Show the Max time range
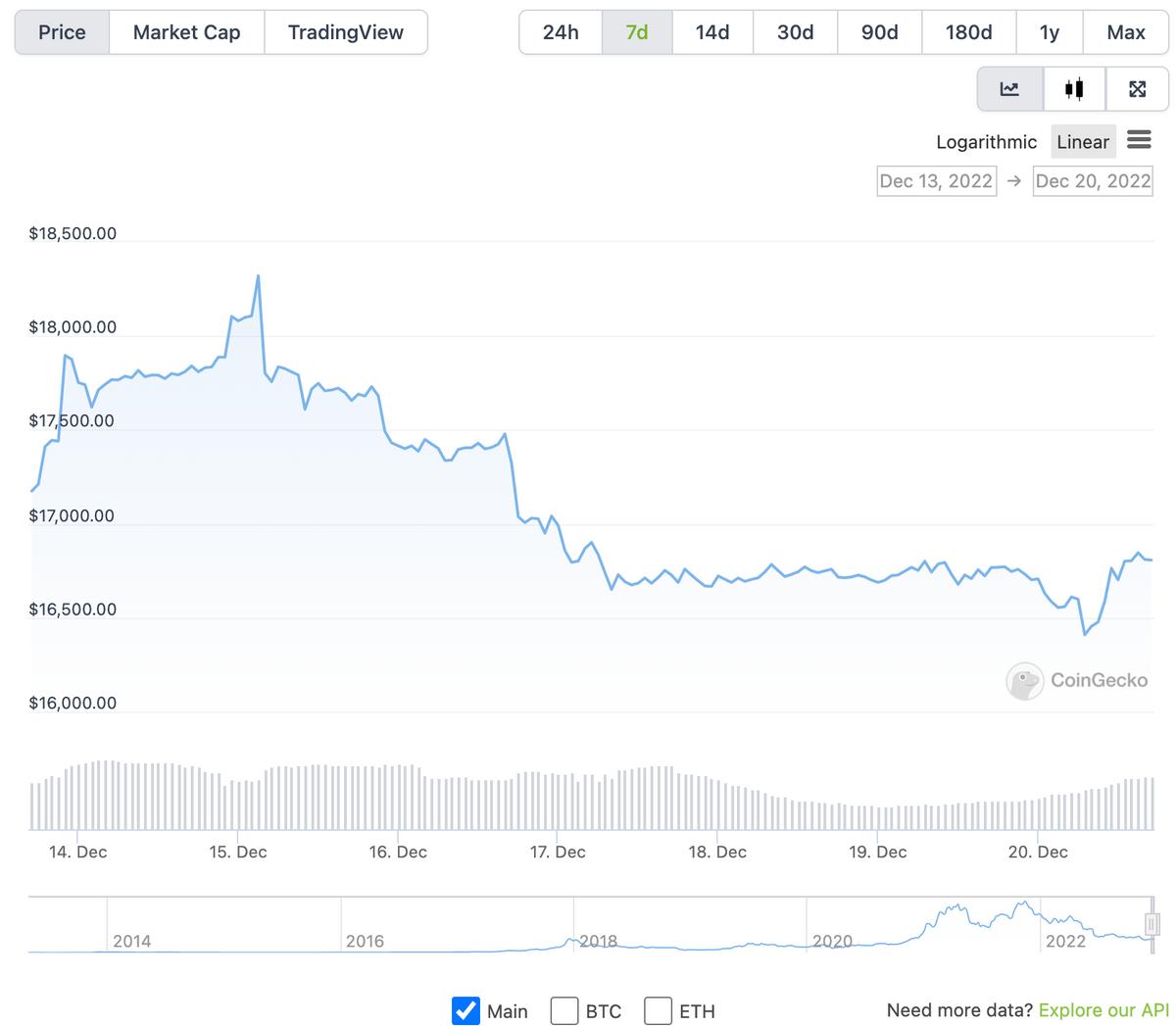Image resolution: width=1176 pixels, height=1026 pixels. [1126, 32]
